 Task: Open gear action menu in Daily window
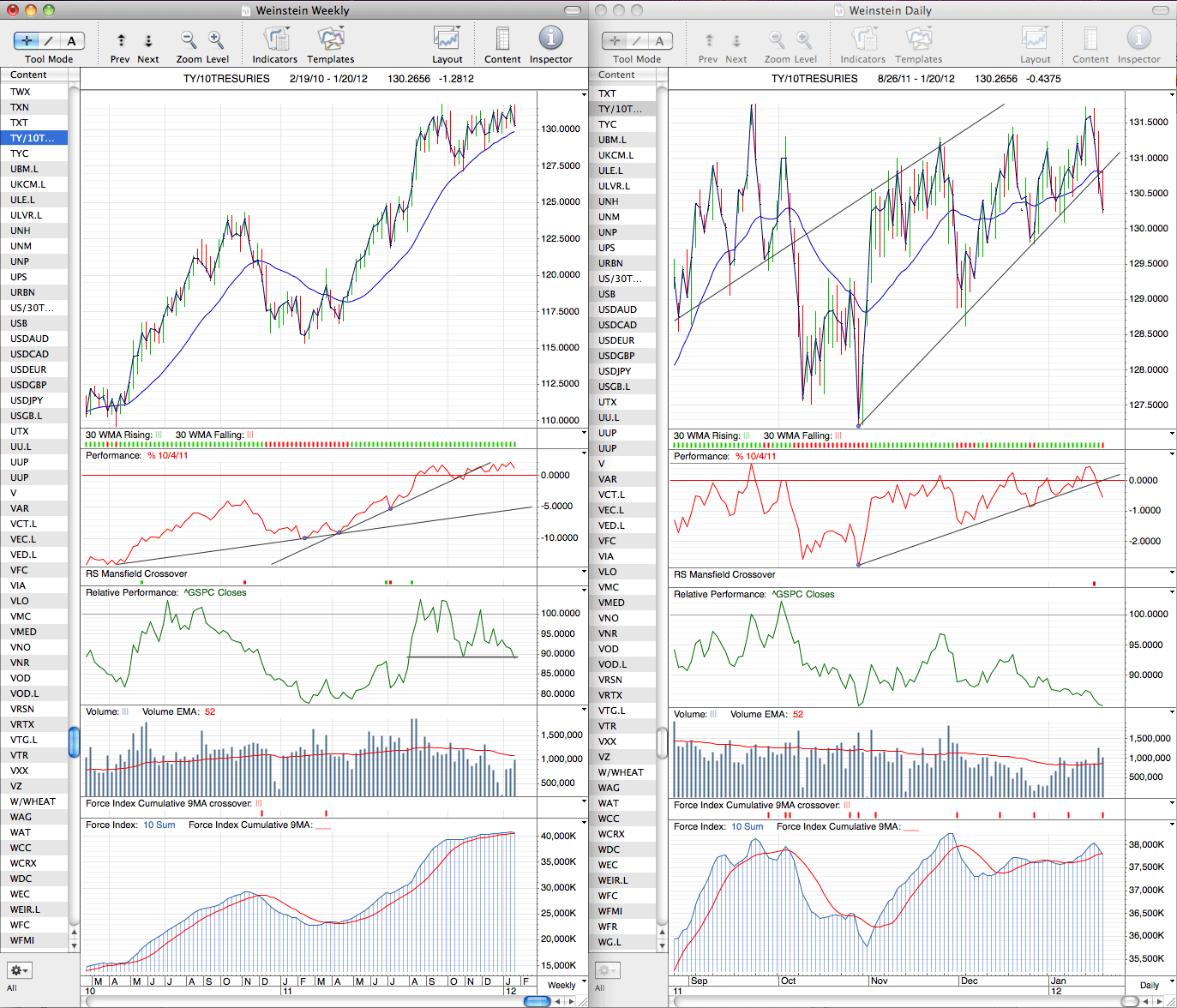click(608, 970)
